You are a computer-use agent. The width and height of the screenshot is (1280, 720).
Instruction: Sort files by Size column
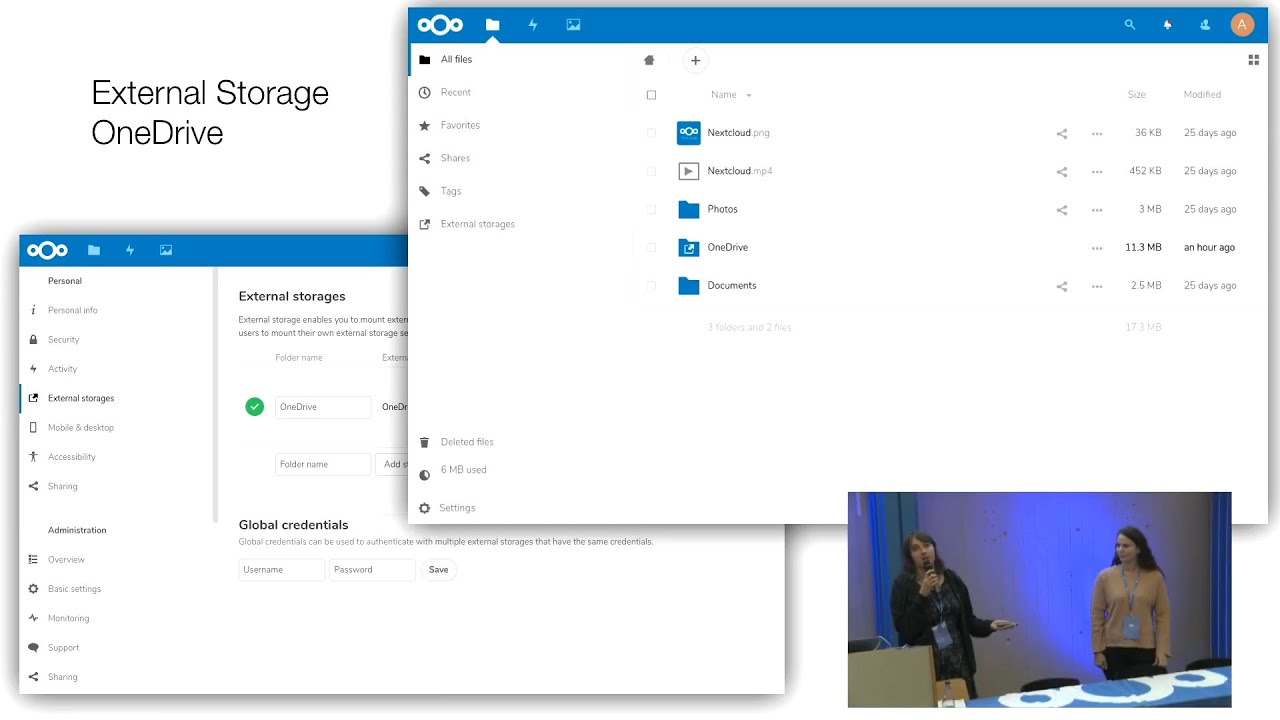(1136, 94)
